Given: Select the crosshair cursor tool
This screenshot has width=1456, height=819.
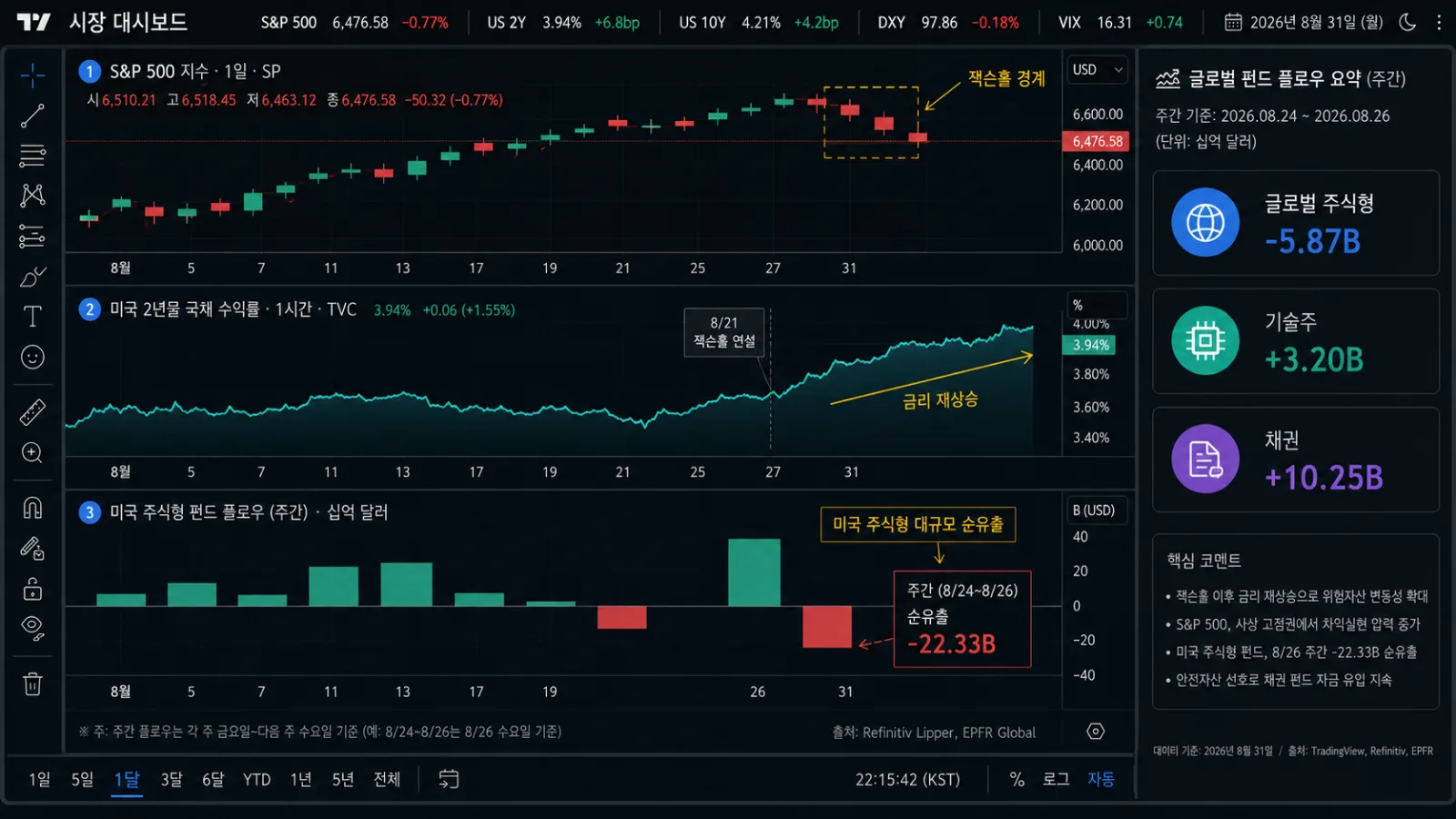Looking at the screenshot, I should (33, 76).
